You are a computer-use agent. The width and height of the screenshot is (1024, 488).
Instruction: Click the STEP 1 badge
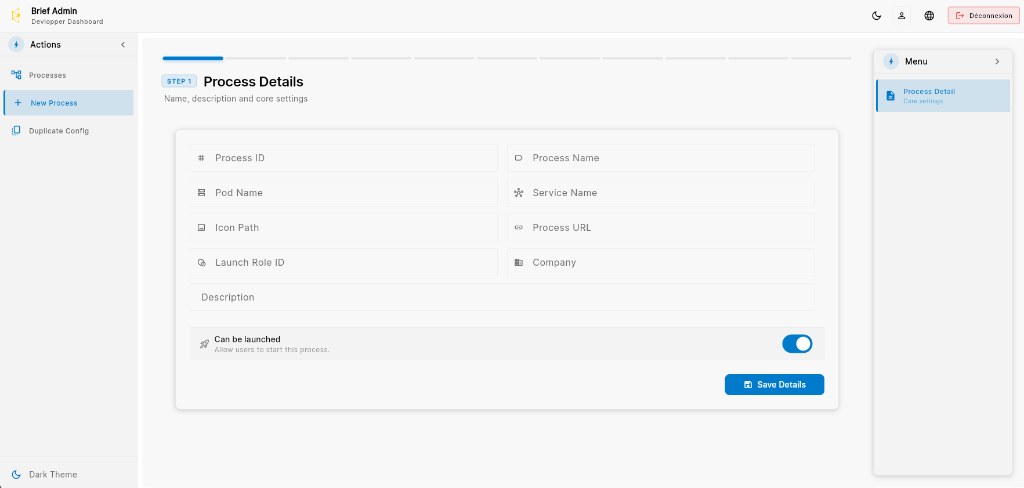pyautogui.click(x=179, y=82)
